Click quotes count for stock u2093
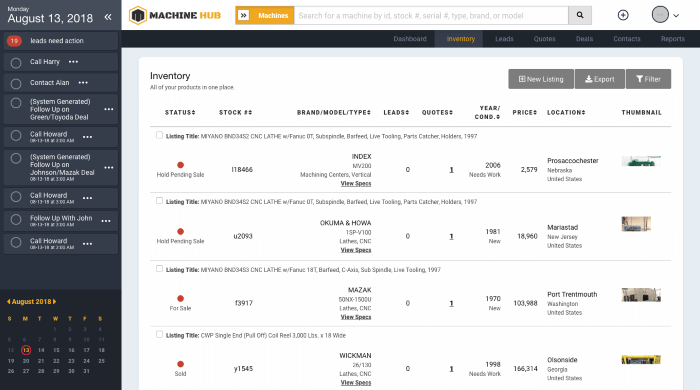The image size is (700, 390). click(x=451, y=236)
